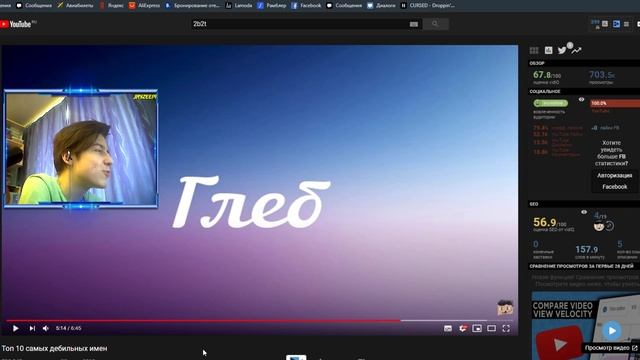Open the vidIQ trend graph icon

[576, 51]
